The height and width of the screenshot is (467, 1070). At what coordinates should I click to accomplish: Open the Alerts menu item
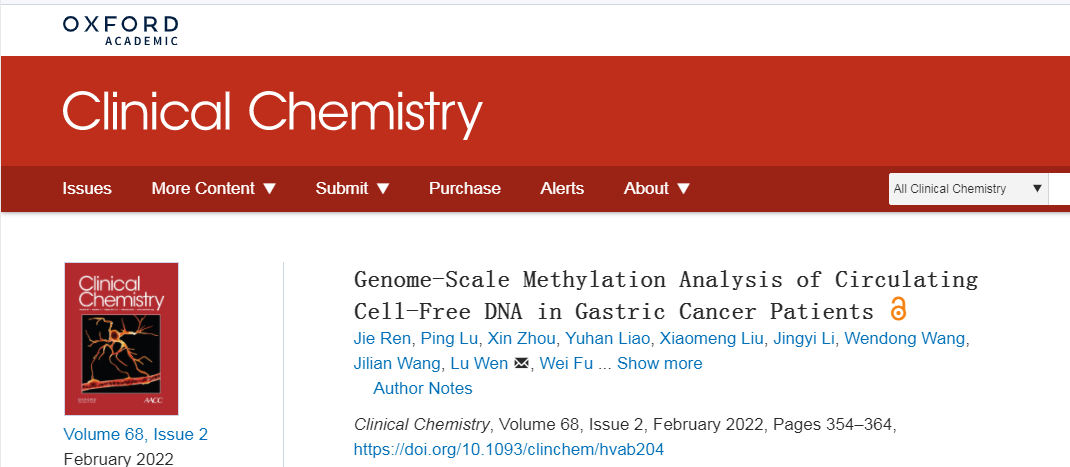pyautogui.click(x=562, y=188)
